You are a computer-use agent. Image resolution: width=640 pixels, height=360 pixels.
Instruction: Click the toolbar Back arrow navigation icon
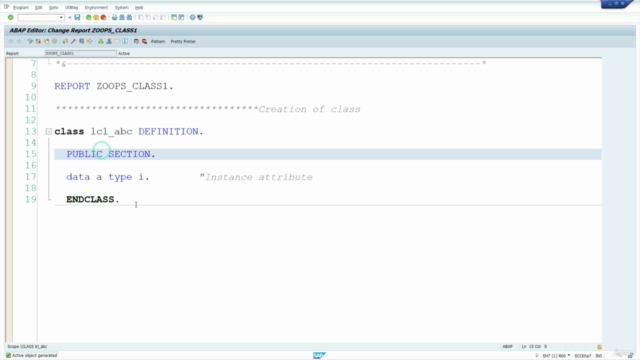tap(11, 41)
